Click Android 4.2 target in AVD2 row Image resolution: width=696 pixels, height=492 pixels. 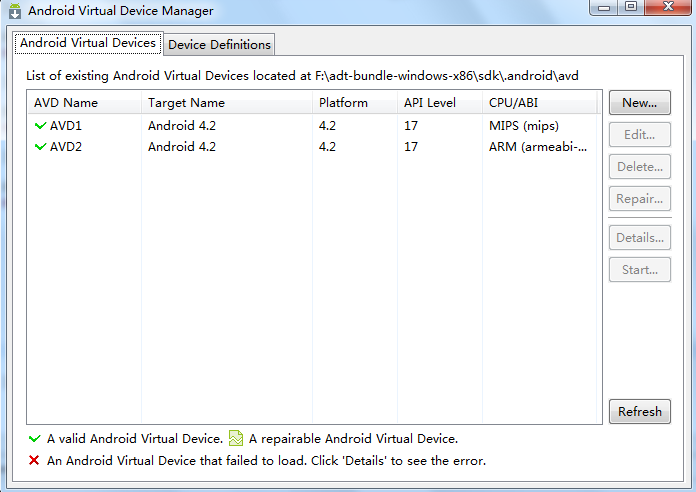[x=182, y=147]
